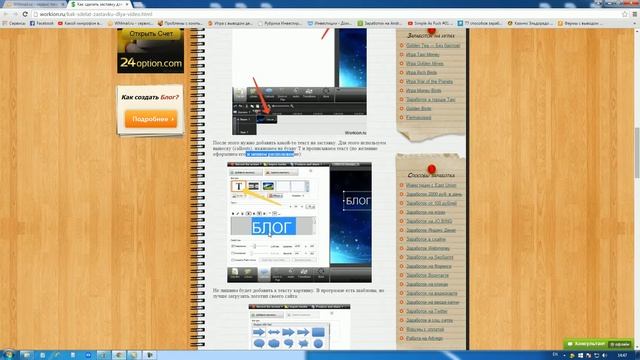Open the Windows Start button
Screen dimensions: 640x360
(8, 355)
